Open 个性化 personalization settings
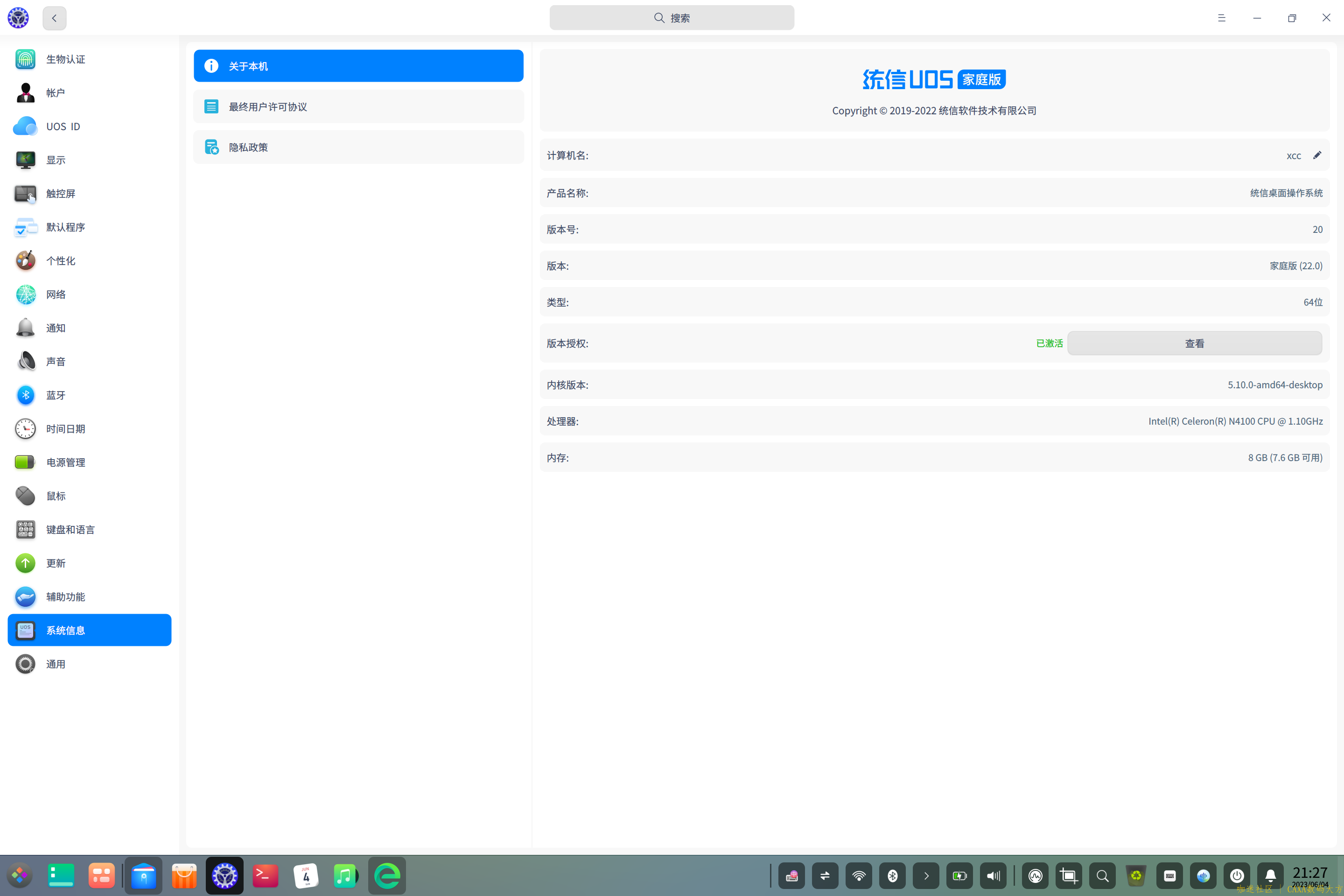Screen dimensions: 1344x896 [89, 260]
